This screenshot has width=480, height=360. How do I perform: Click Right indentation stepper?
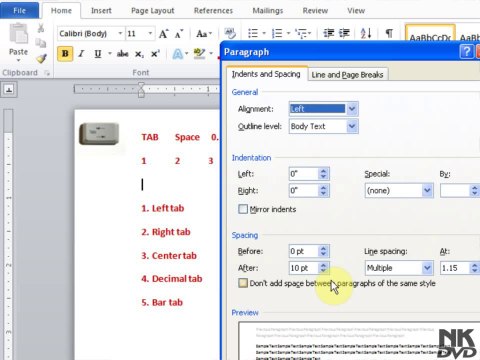323,191
